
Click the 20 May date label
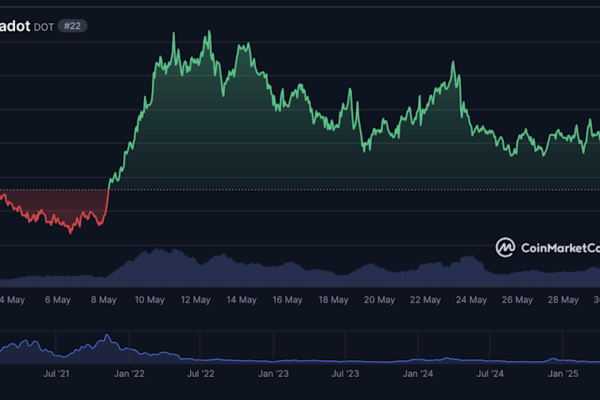point(379,300)
